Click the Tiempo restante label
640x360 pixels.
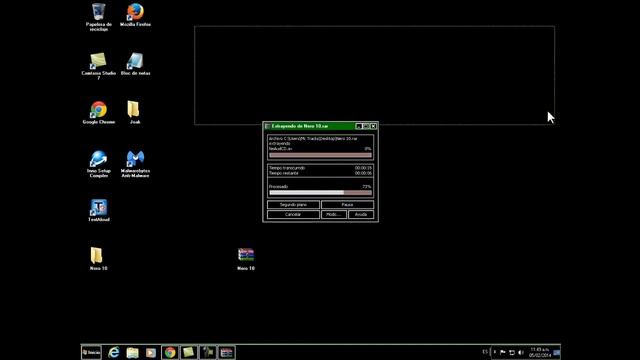tap(284, 173)
